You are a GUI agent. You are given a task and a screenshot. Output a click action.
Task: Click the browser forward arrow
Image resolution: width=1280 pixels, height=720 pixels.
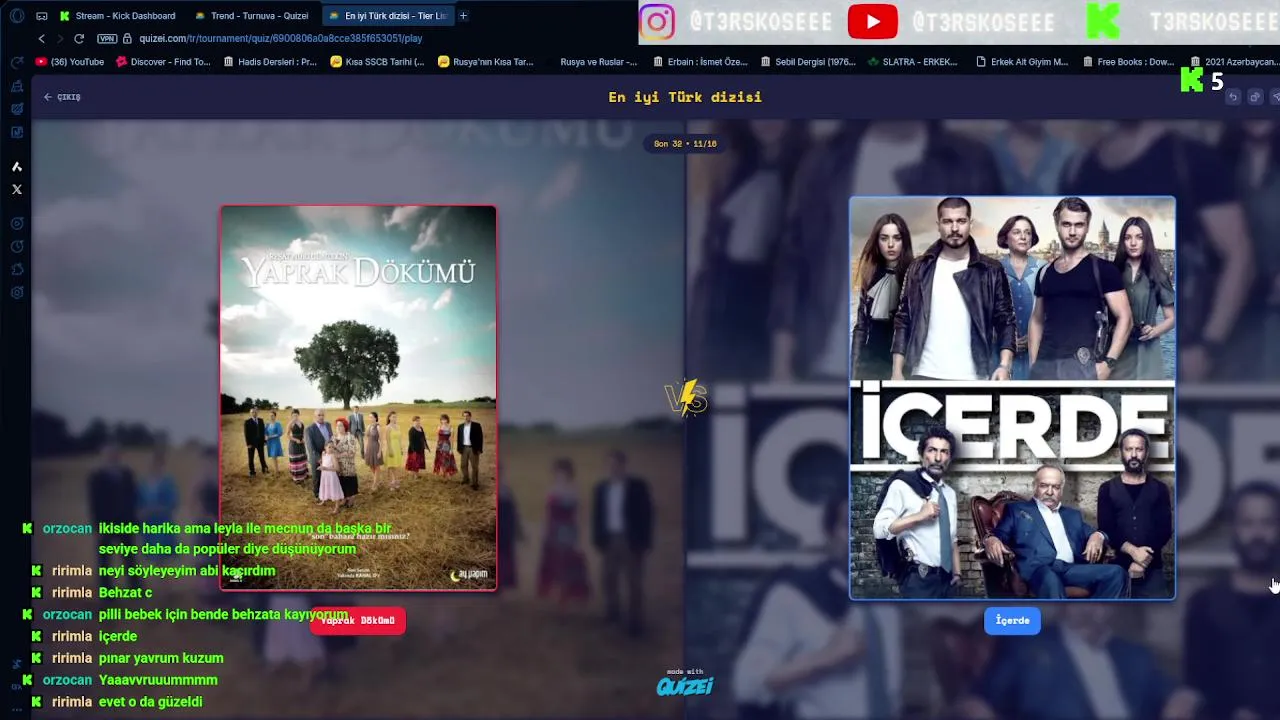click(x=60, y=38)
